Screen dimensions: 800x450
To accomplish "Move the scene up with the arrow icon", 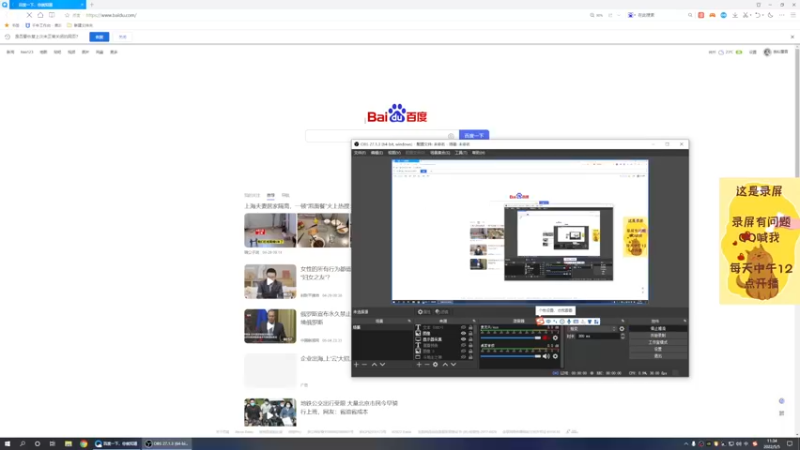I will coord(374,365).
